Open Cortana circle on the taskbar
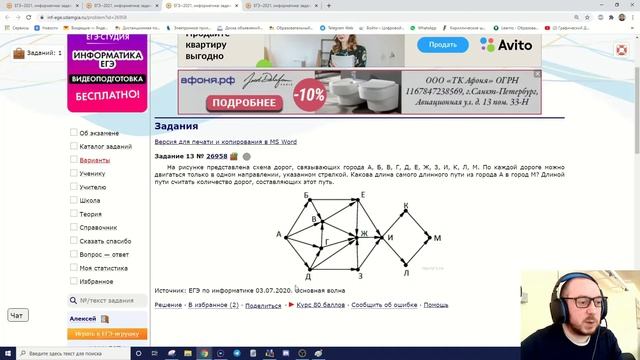 138,353
